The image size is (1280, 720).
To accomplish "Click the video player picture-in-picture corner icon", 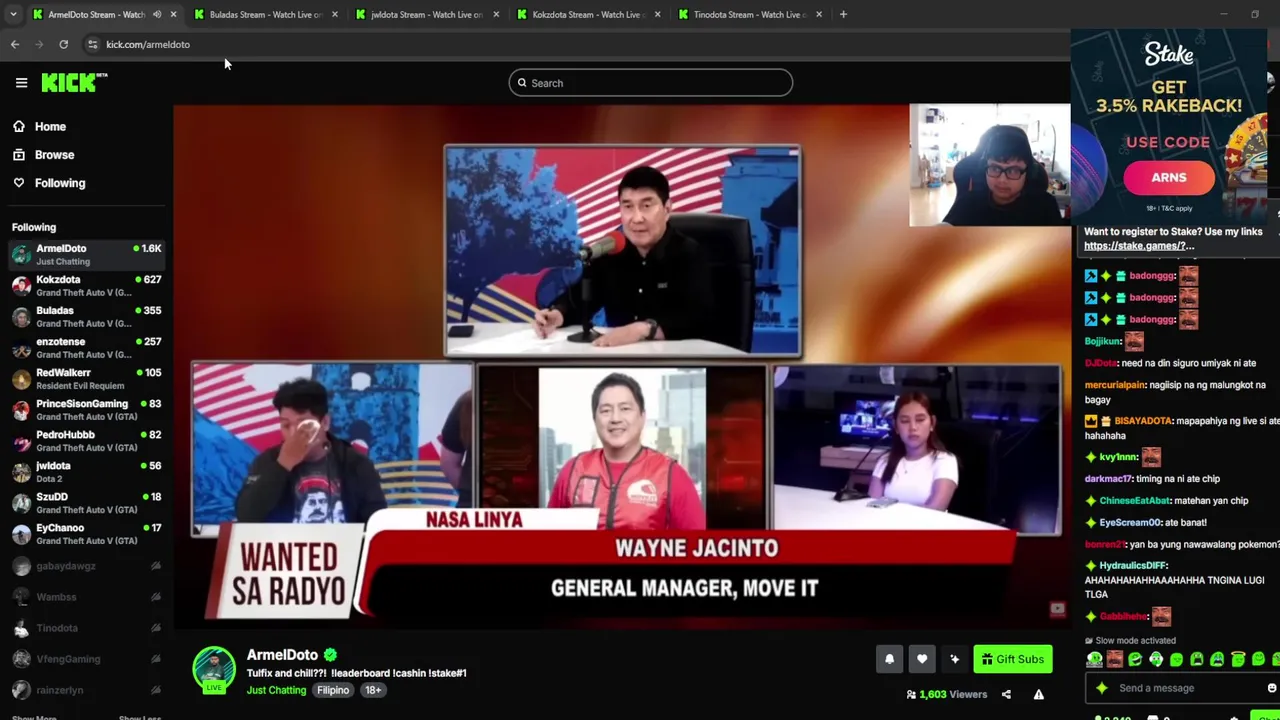I will pos(1057,609).
